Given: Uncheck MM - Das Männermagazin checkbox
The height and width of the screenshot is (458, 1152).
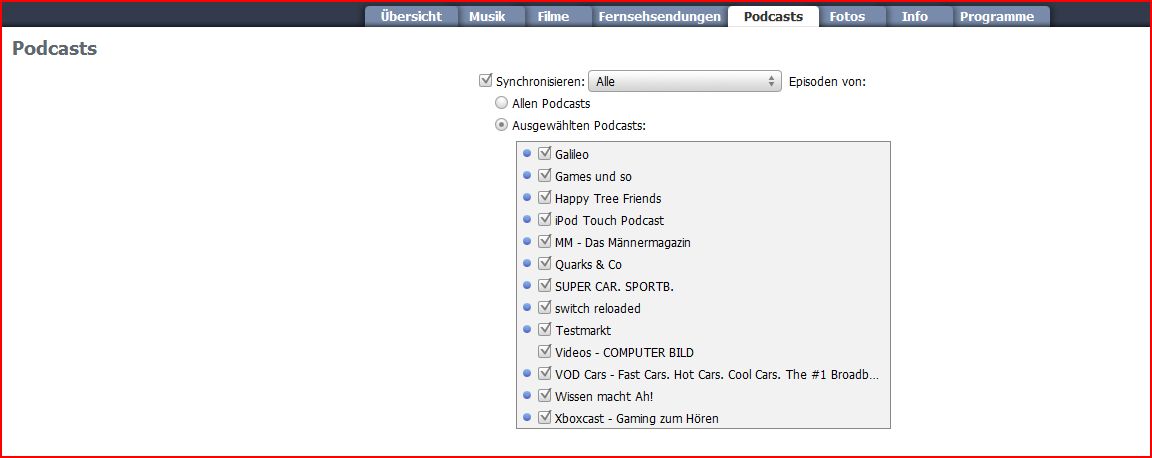Looking at the screenshot, I should (544, 242).
